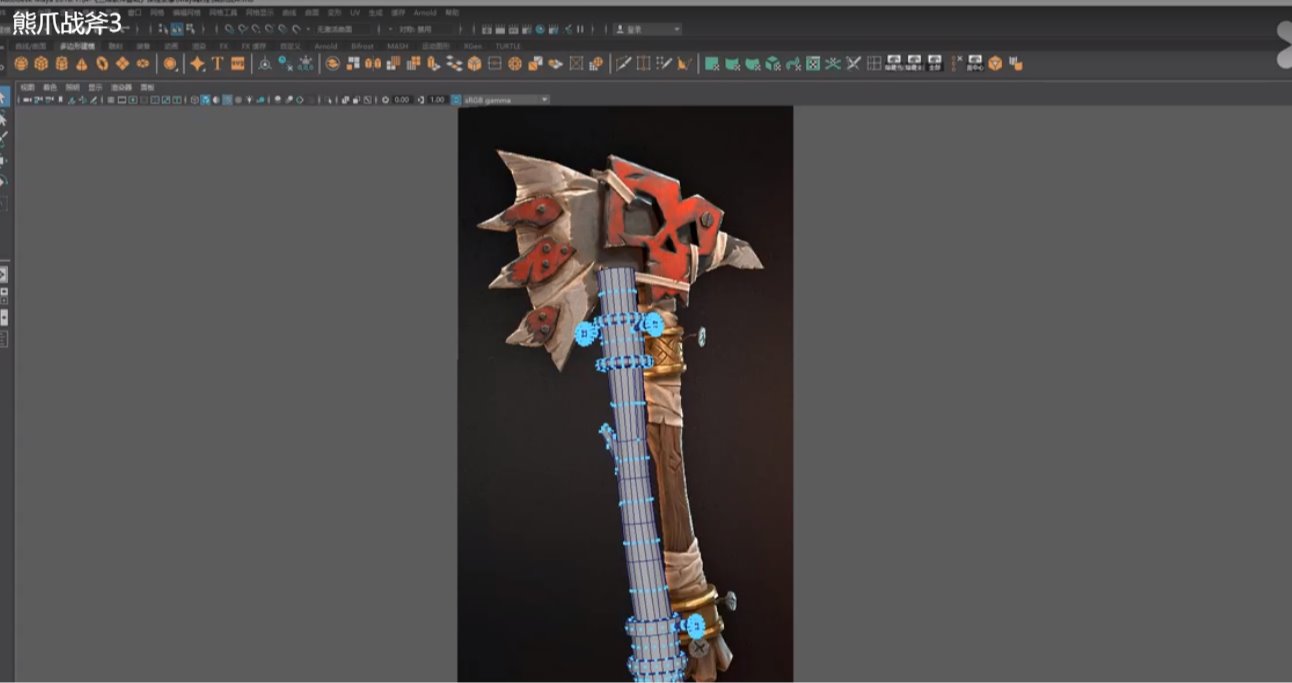Open the symmetry setting dropdown
This screenshot has width=1292, height=683.
tap(422, 29)
